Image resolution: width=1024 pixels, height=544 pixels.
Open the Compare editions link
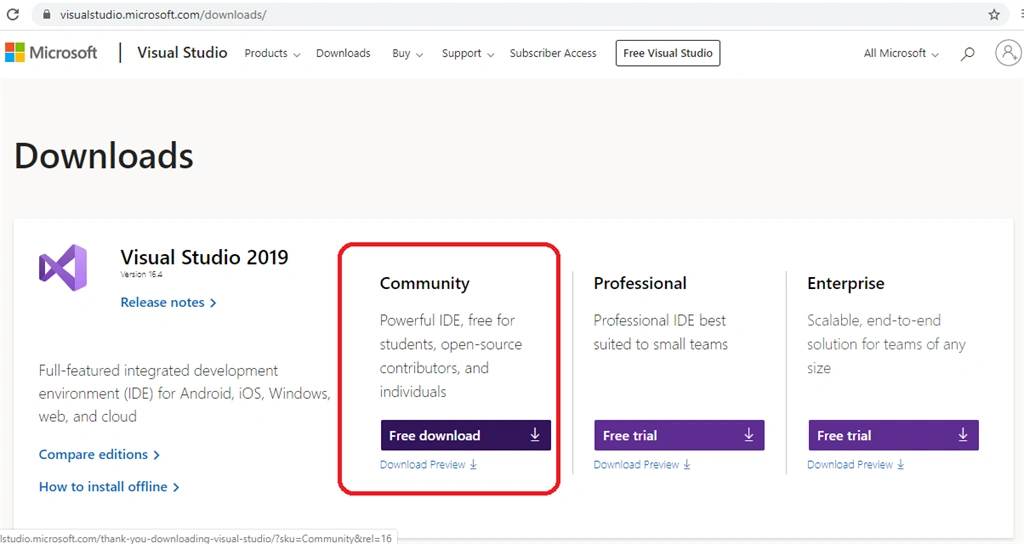coord(99,455)
